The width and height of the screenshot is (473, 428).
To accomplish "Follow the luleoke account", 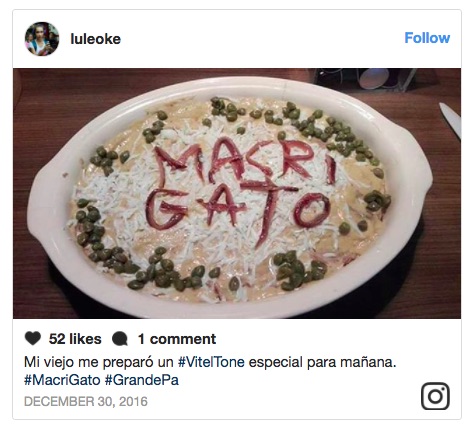I will (x=427, y=38).
